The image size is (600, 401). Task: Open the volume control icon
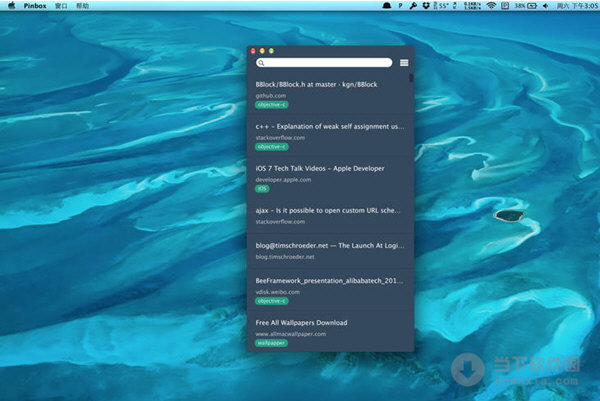click(x=545, y=5)
